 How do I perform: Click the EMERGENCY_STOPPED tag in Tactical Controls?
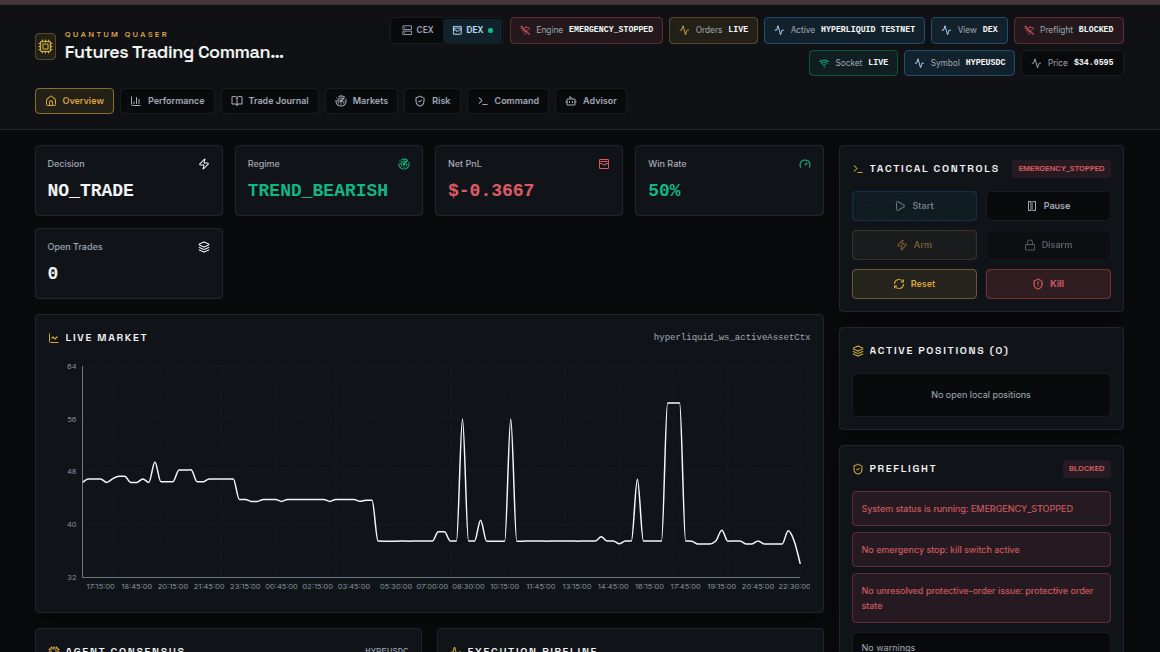[1061, 169]
